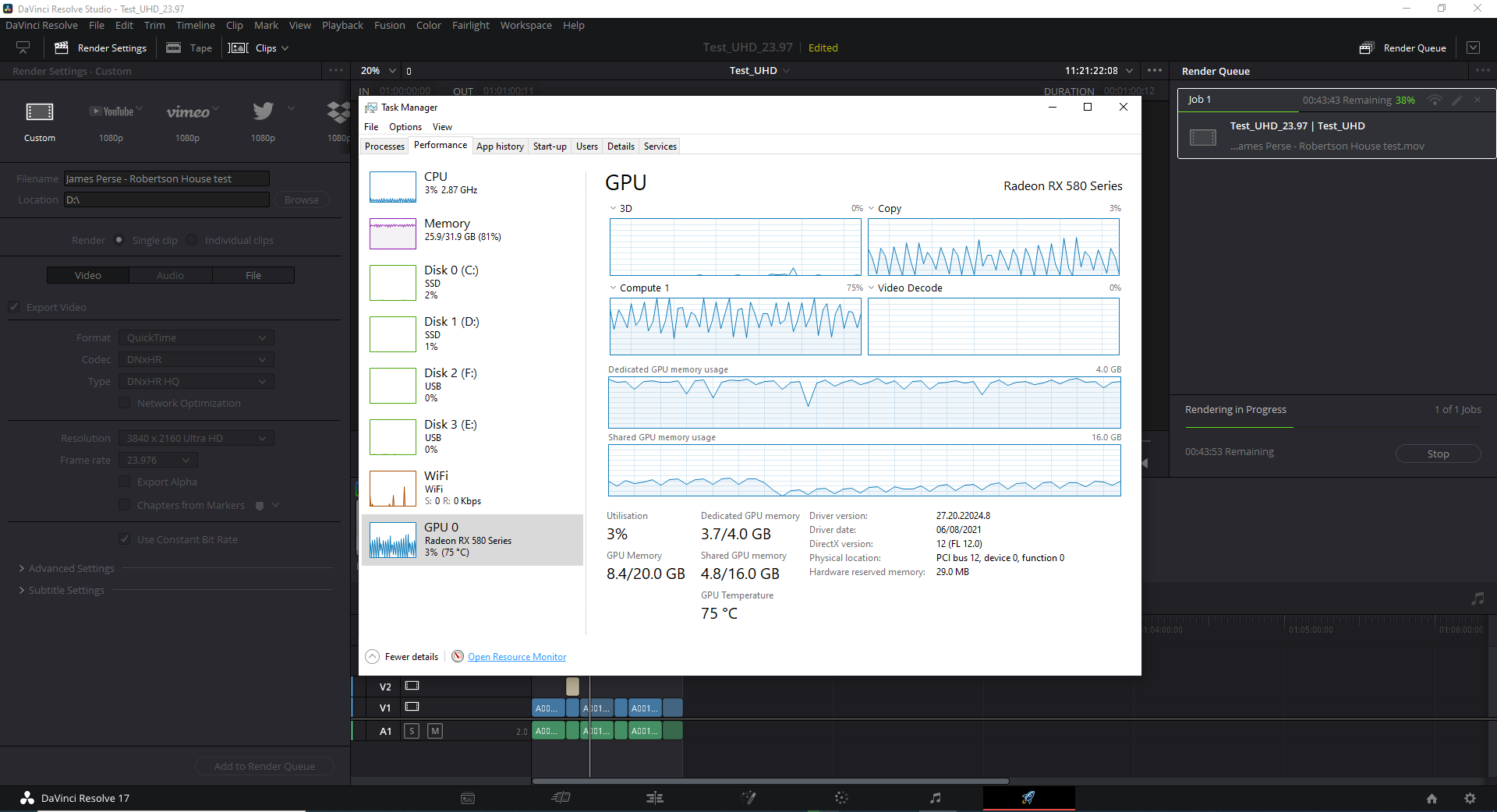Open the Services tab in Task Manager

tap(660, 147)
